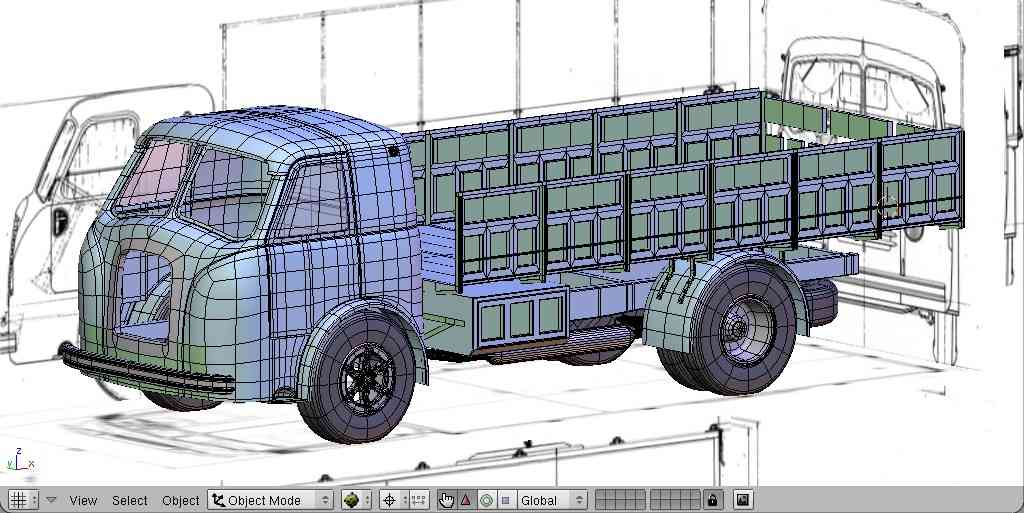Enable the translate manipulator triangle icon
The height and width of the screenshot is (513, 1024).
(466, 501)
